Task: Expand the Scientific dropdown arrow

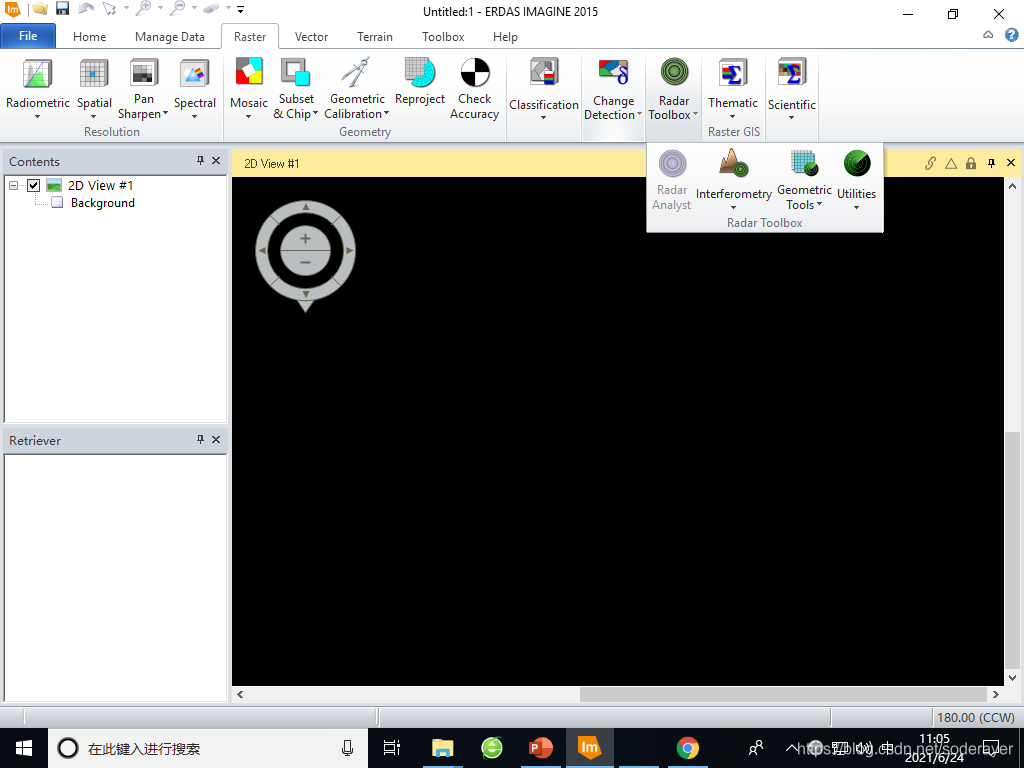Action: [792, 118]
